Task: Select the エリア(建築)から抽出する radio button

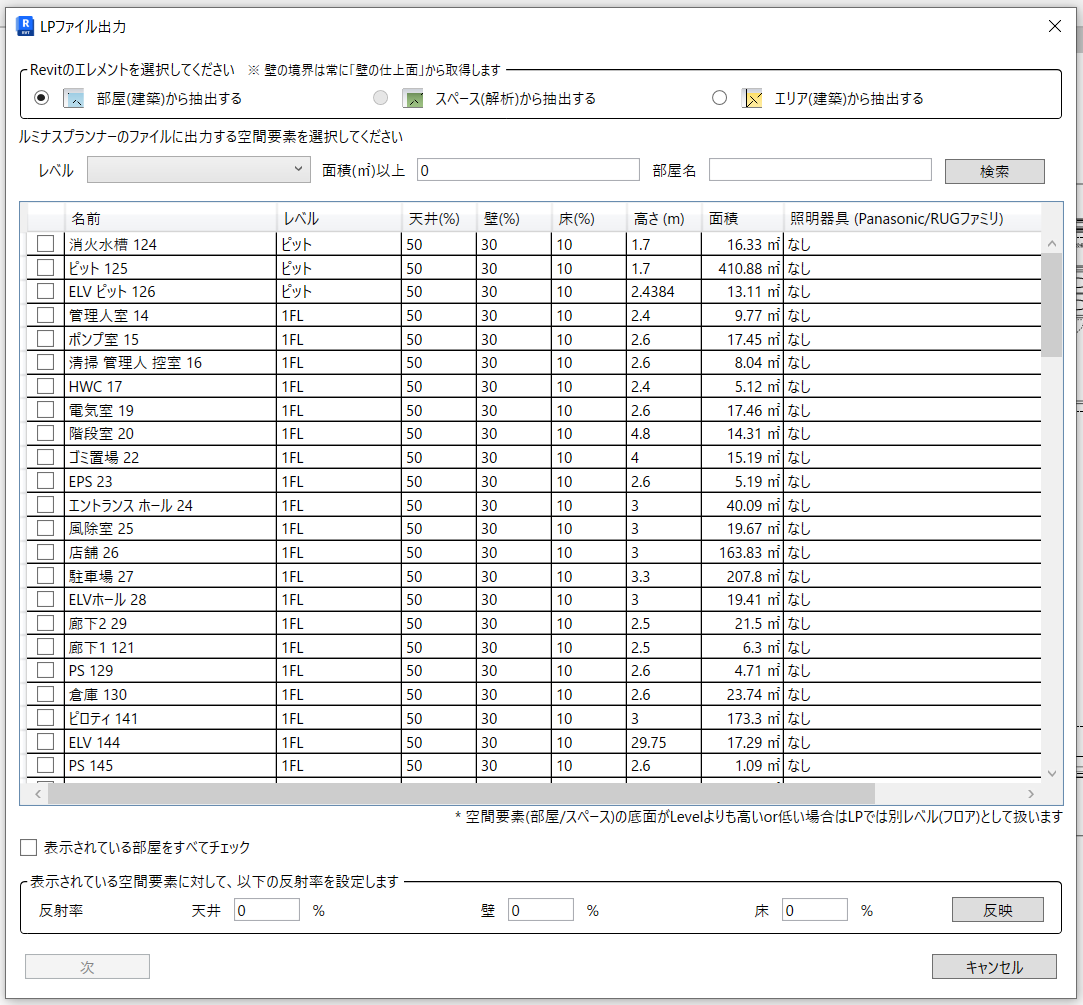Action: [x=719, y=98]
